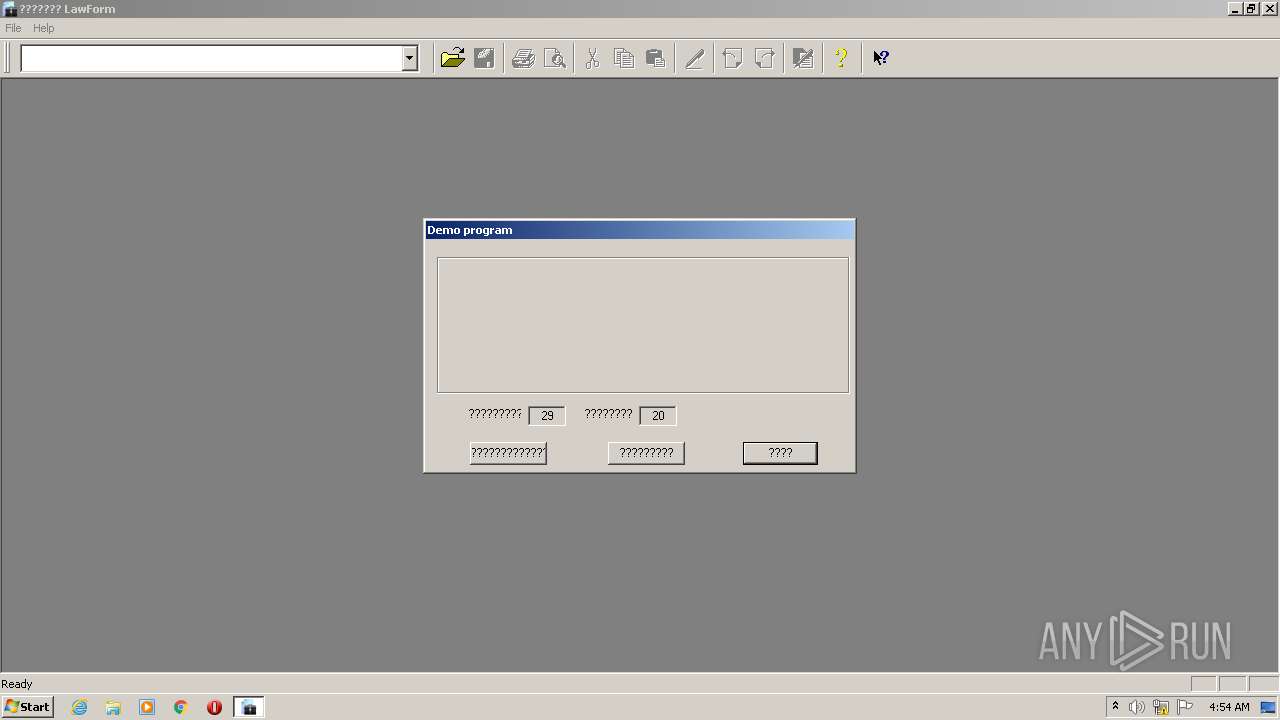Click the Paste clipboard icon
This screenshot has width=1280, height=720.
(x=656, y=58)
